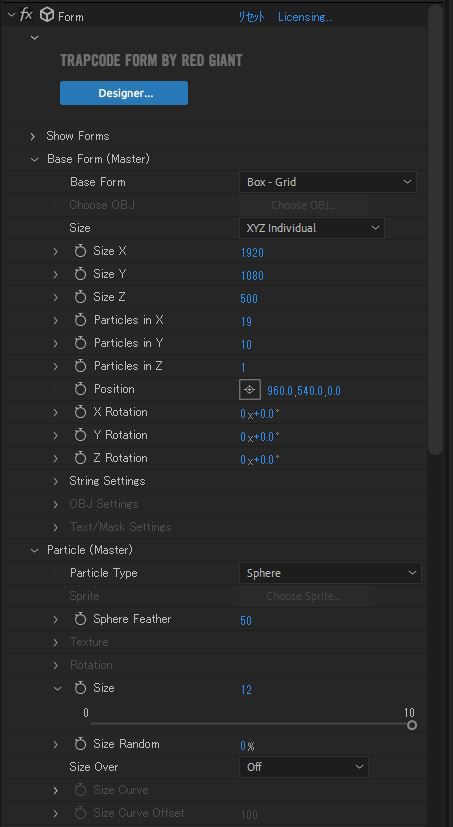This screenshot has width=453, height=827.
Task: Select the Form effect name
Action: pos(71,17)
